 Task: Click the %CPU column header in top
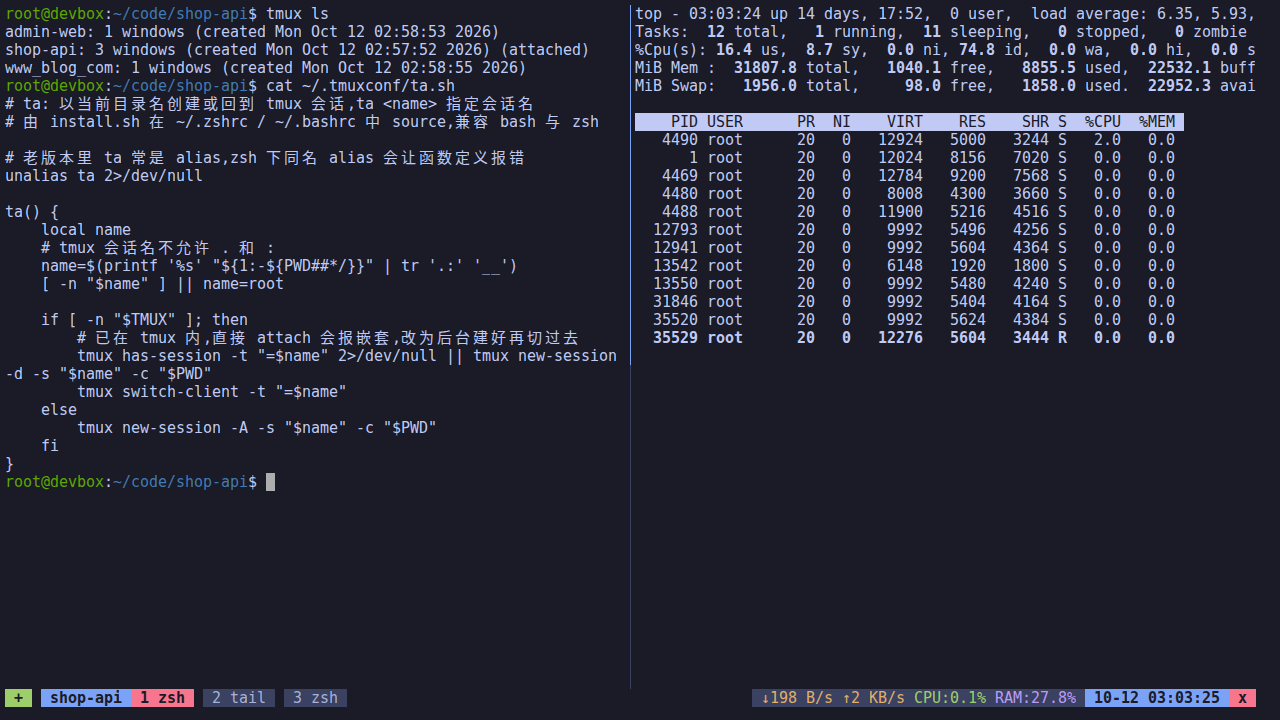1103,122
